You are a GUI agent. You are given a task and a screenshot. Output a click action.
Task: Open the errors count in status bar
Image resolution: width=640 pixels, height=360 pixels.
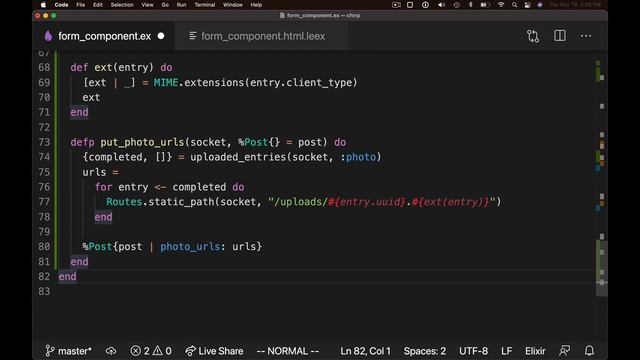click(140, 351)
